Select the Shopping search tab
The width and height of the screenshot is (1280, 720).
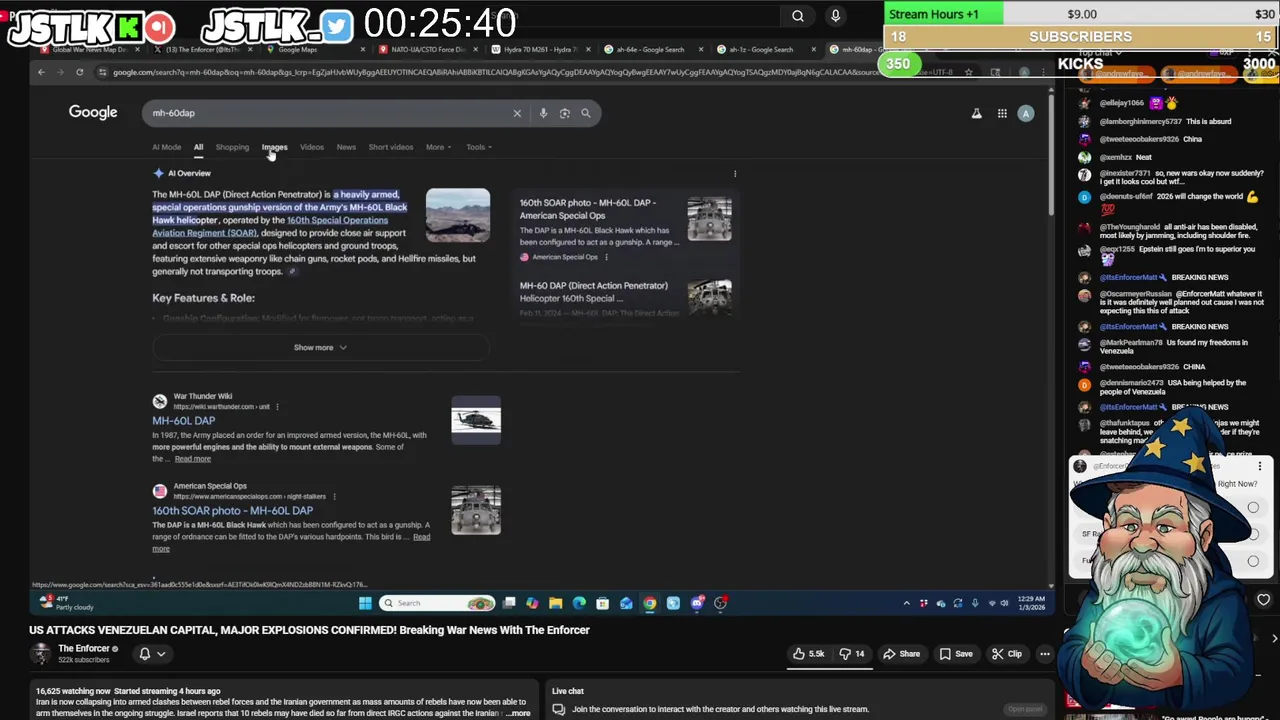pos(232,147)
